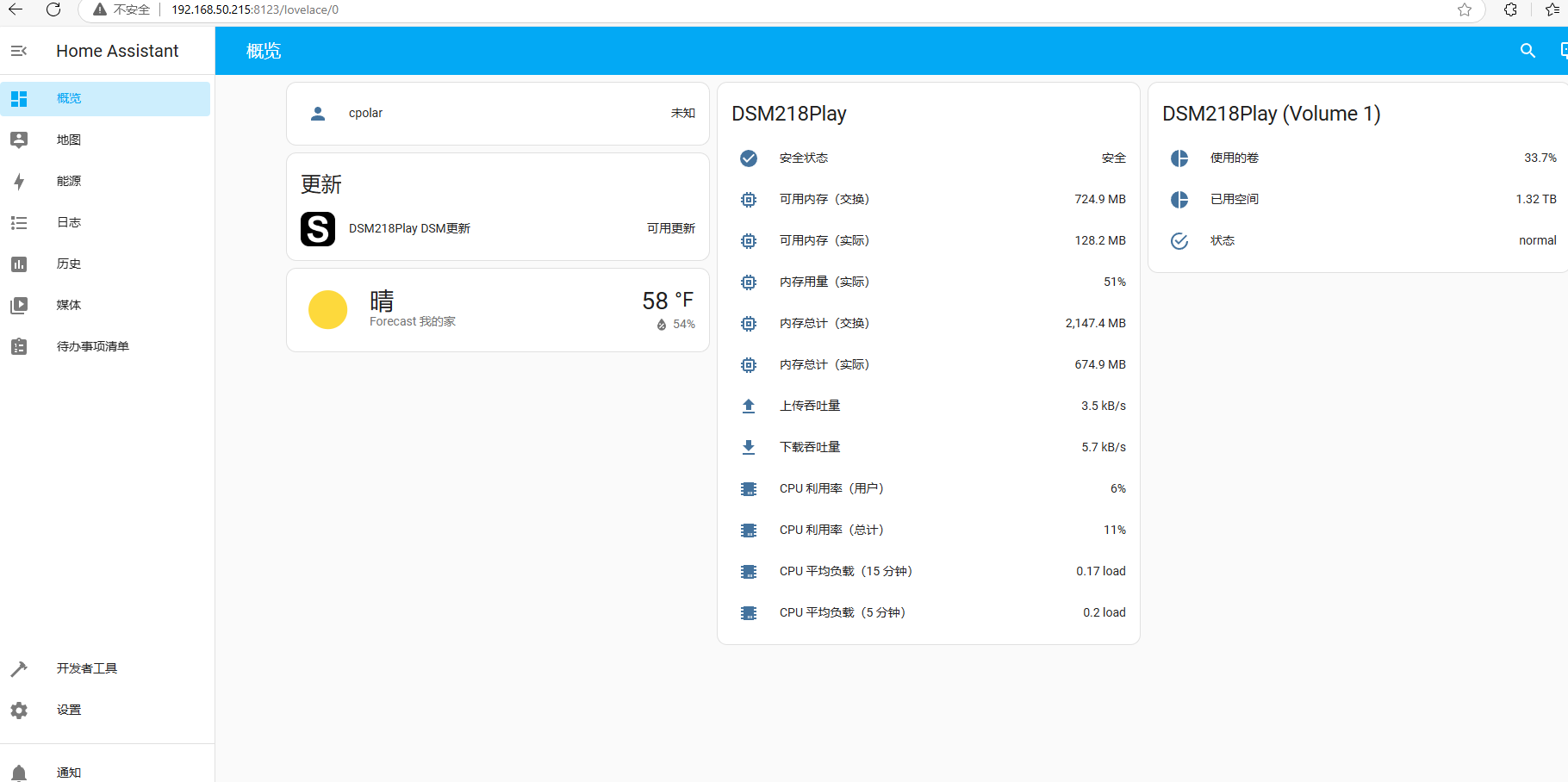Click the 上传吞吐量 row label
Screen dimensions: 1568x782
click(x=810, y=407)
